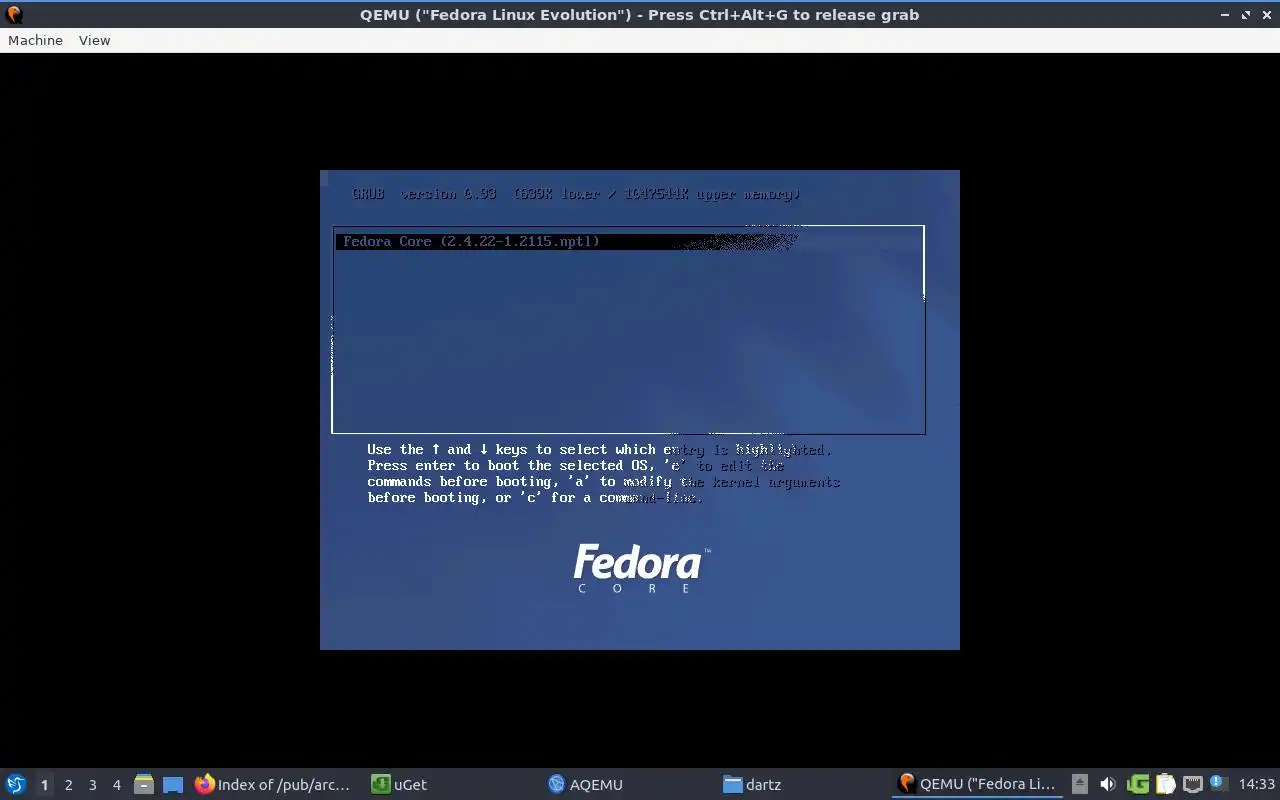Open the clipboard manager tray icon

(x=1165, y=784)
